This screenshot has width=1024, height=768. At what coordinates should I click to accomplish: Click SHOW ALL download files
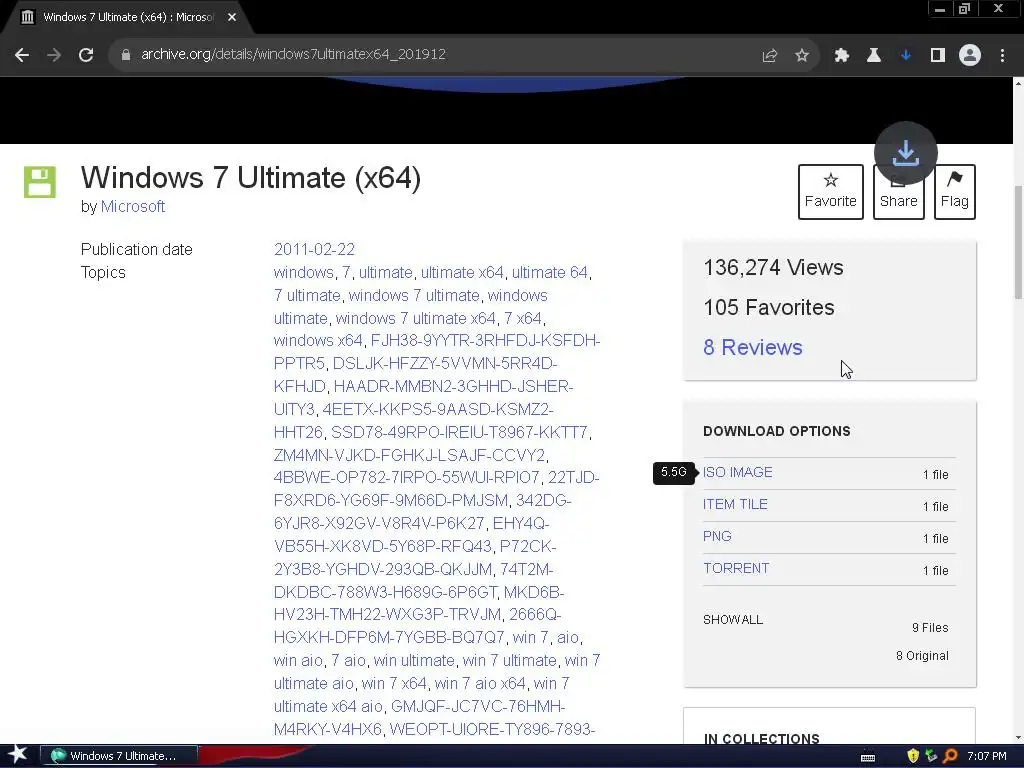733,620
